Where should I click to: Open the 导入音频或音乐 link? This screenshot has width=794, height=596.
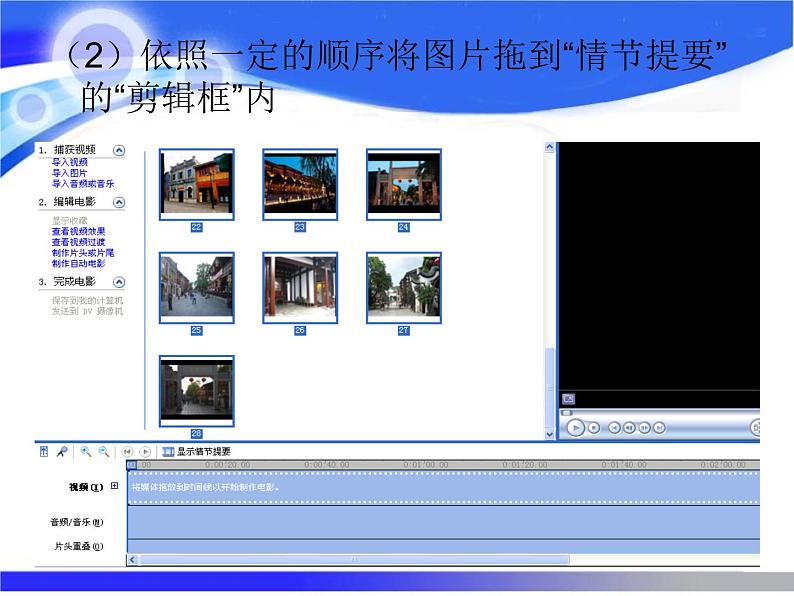pyautogui.click(x=83, y=183)
